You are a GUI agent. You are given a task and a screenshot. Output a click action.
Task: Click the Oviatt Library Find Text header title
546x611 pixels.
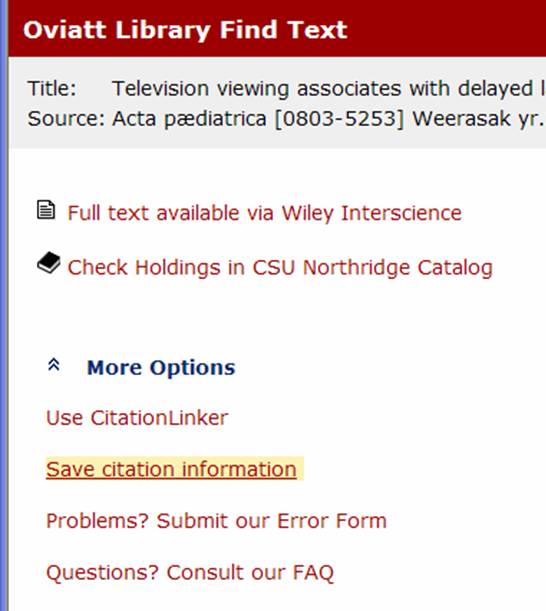pos(185,30)
